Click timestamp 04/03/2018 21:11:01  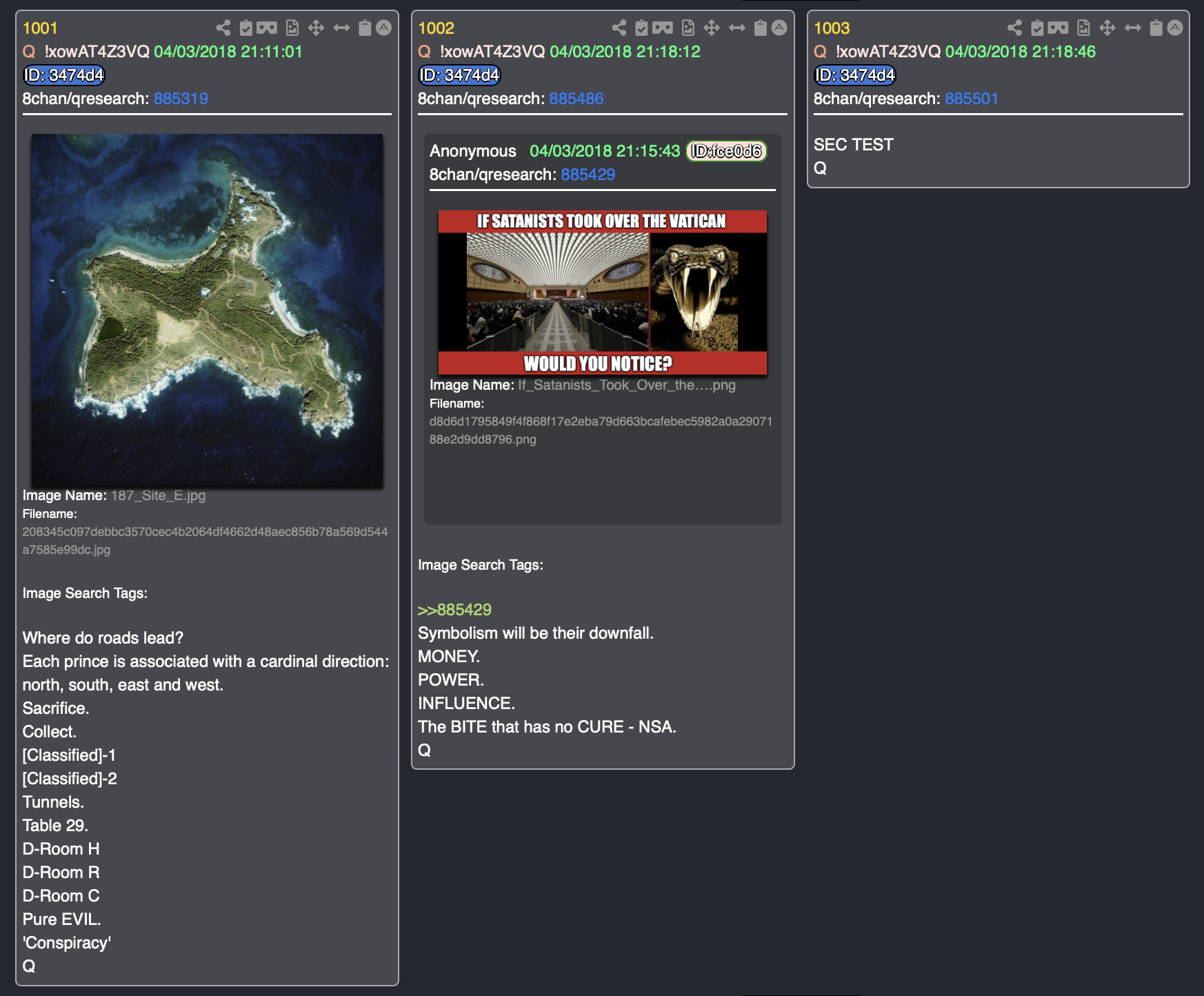[x=228, y=52]
